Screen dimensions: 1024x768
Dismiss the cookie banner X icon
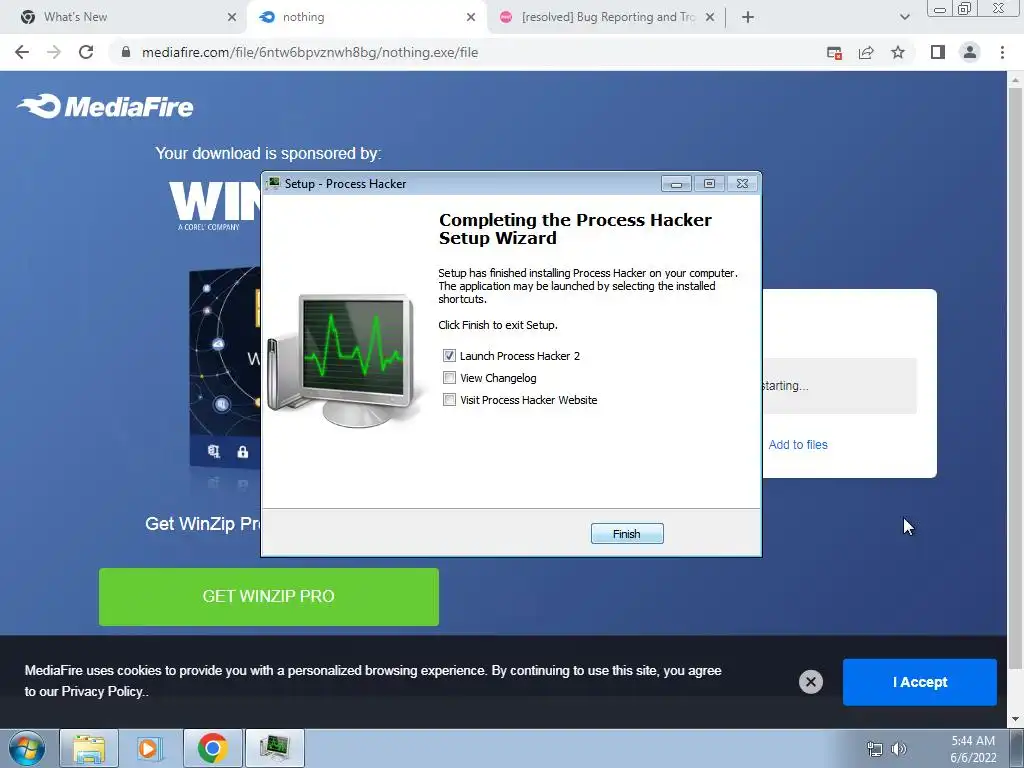(x=810, y=682)
